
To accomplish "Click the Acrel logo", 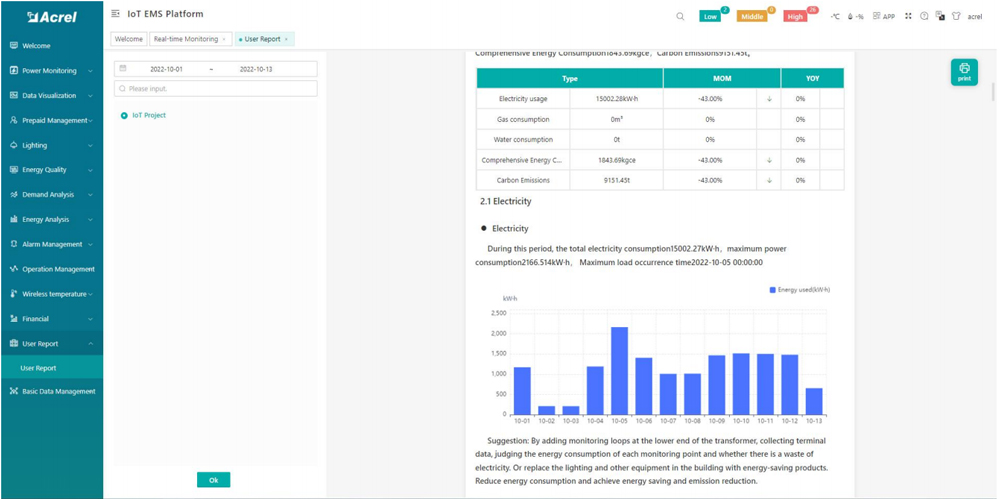I will [52, 17].
